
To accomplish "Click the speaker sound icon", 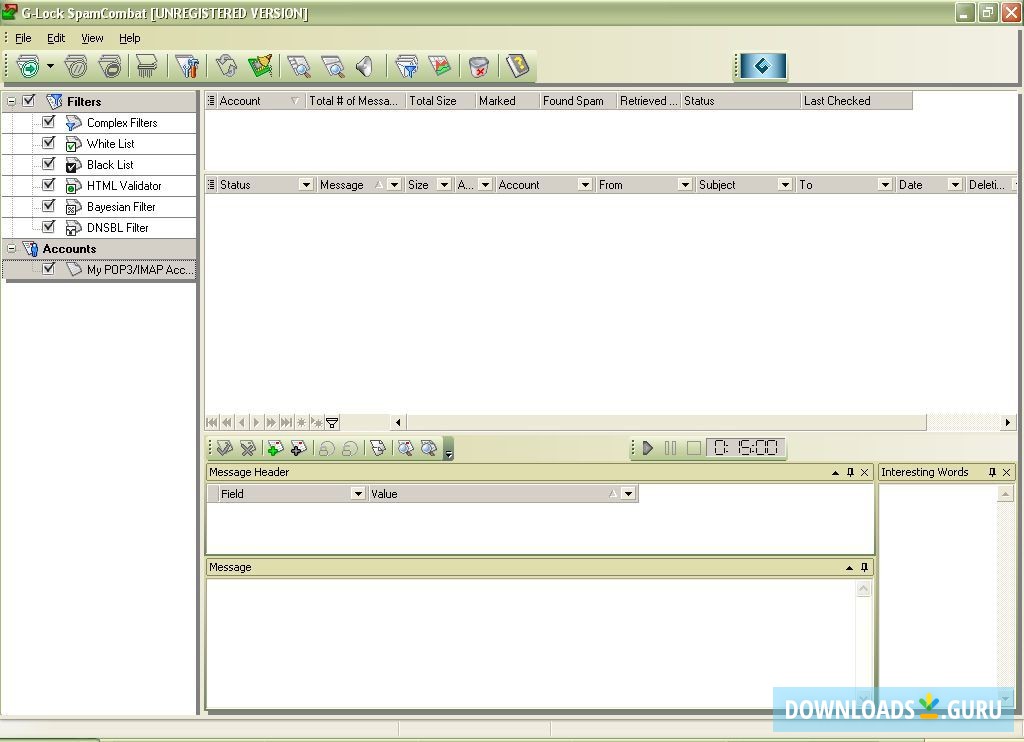I will point(364,67).
